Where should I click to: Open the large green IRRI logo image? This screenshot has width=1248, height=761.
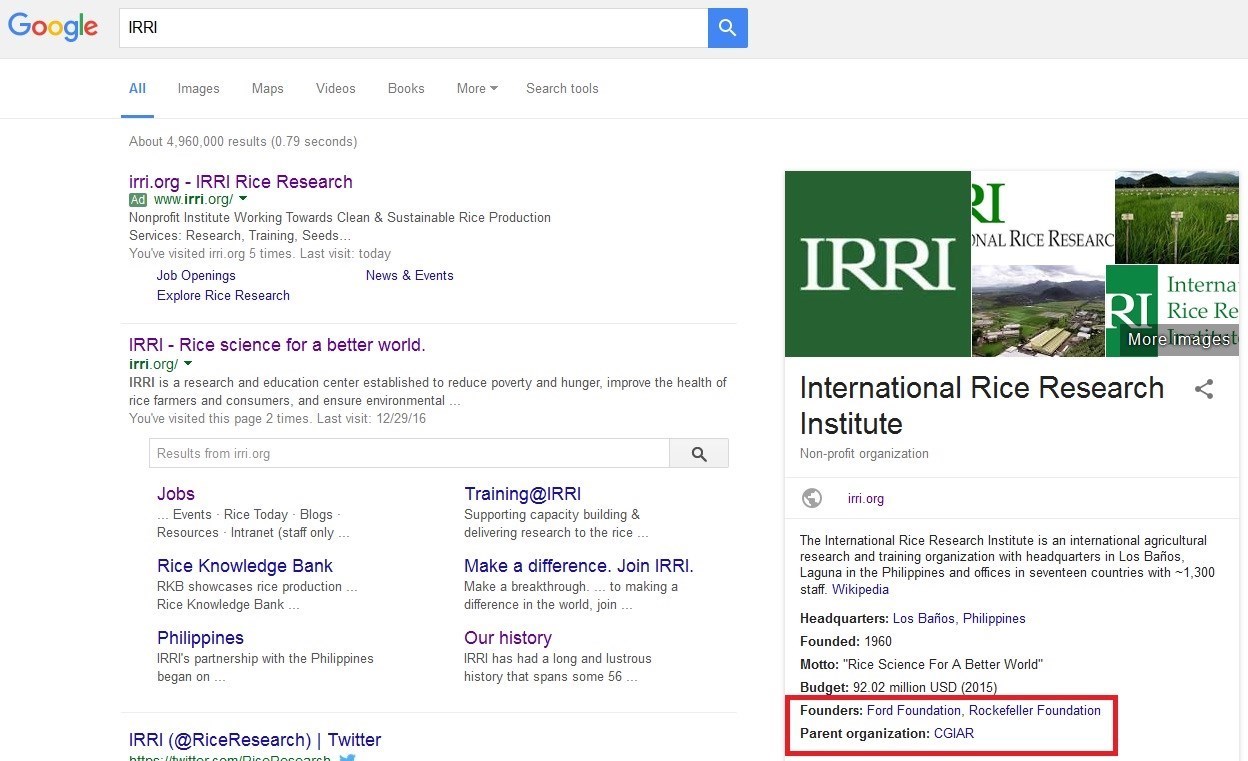[x=877, y=264]
